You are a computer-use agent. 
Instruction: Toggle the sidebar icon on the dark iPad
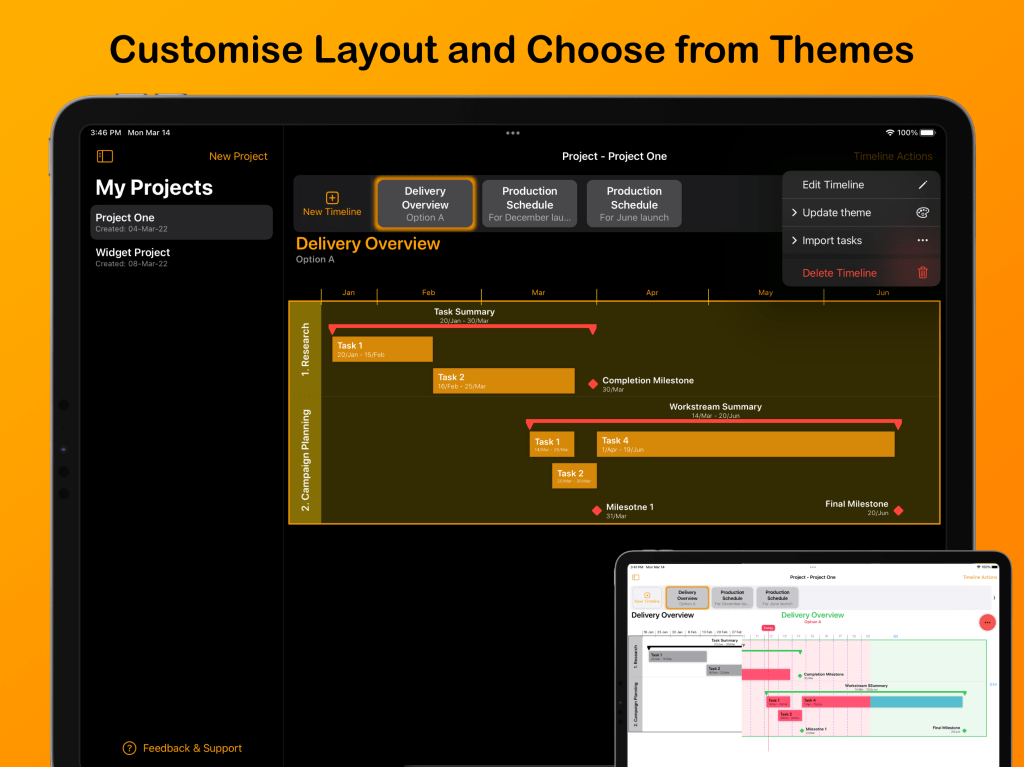point(105,156)
